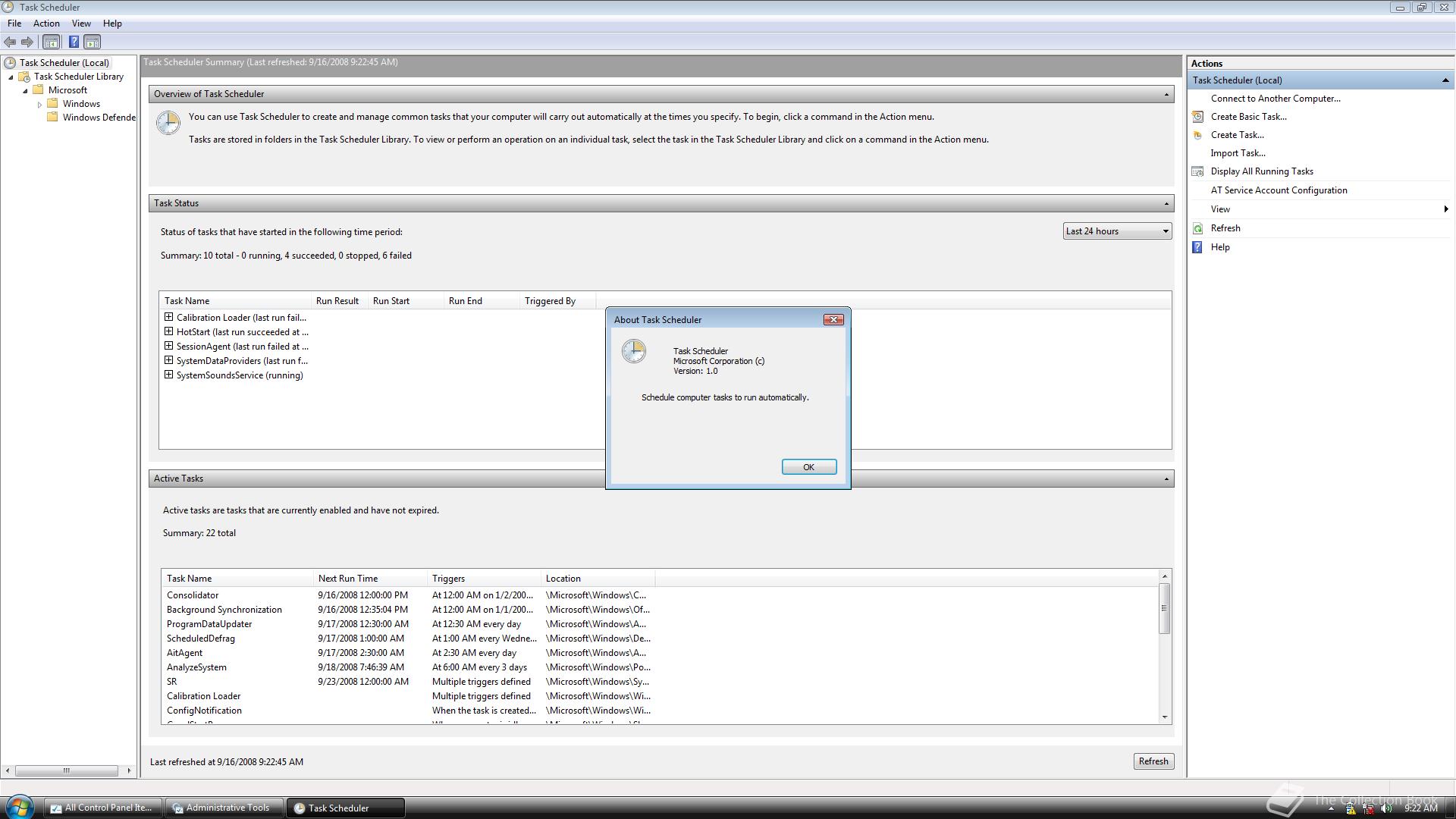1456x819 pixels.
Task: Switch to Administrative Tools taskbar button
Action: tap(224, 808)
